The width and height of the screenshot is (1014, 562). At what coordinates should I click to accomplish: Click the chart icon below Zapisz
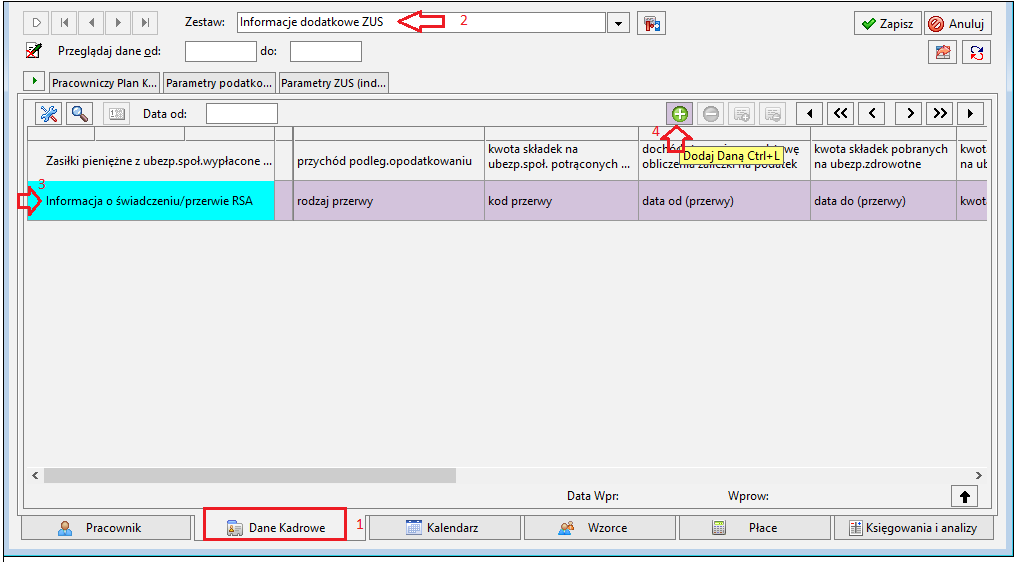pyautogui.click(x=943, y=52)
